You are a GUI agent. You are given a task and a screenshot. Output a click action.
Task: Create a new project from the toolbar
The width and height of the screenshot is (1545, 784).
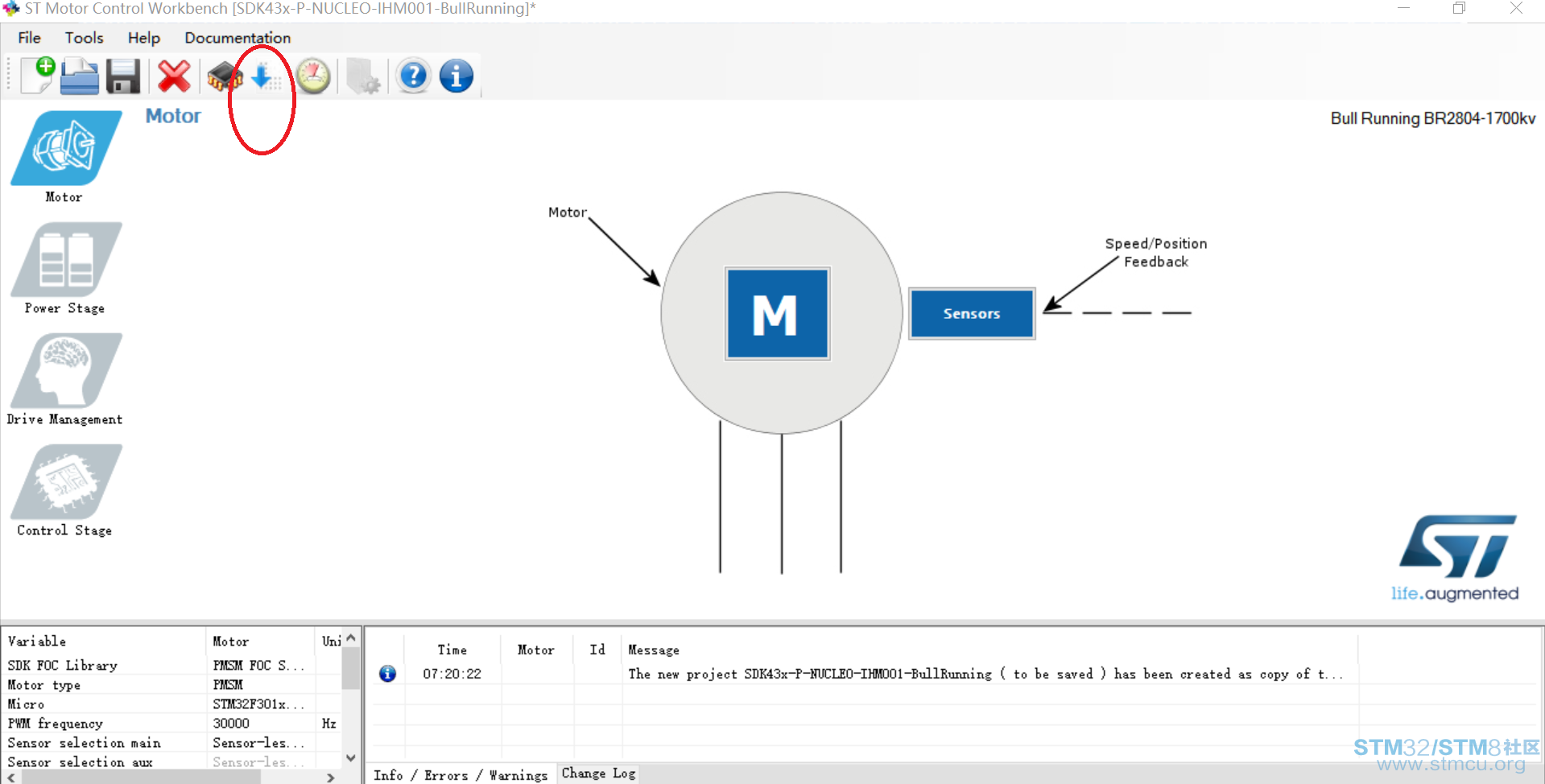[37, 76]
